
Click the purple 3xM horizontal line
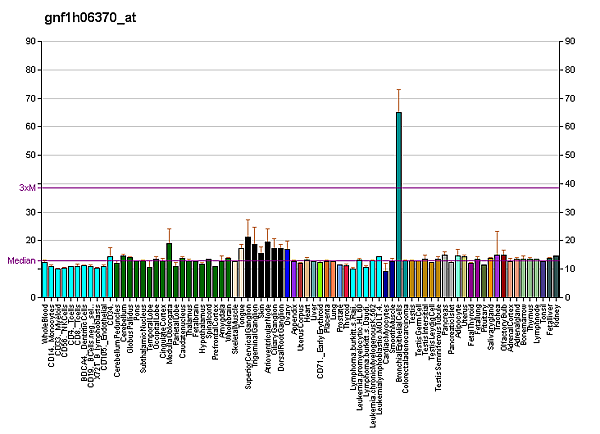point(300,188)
